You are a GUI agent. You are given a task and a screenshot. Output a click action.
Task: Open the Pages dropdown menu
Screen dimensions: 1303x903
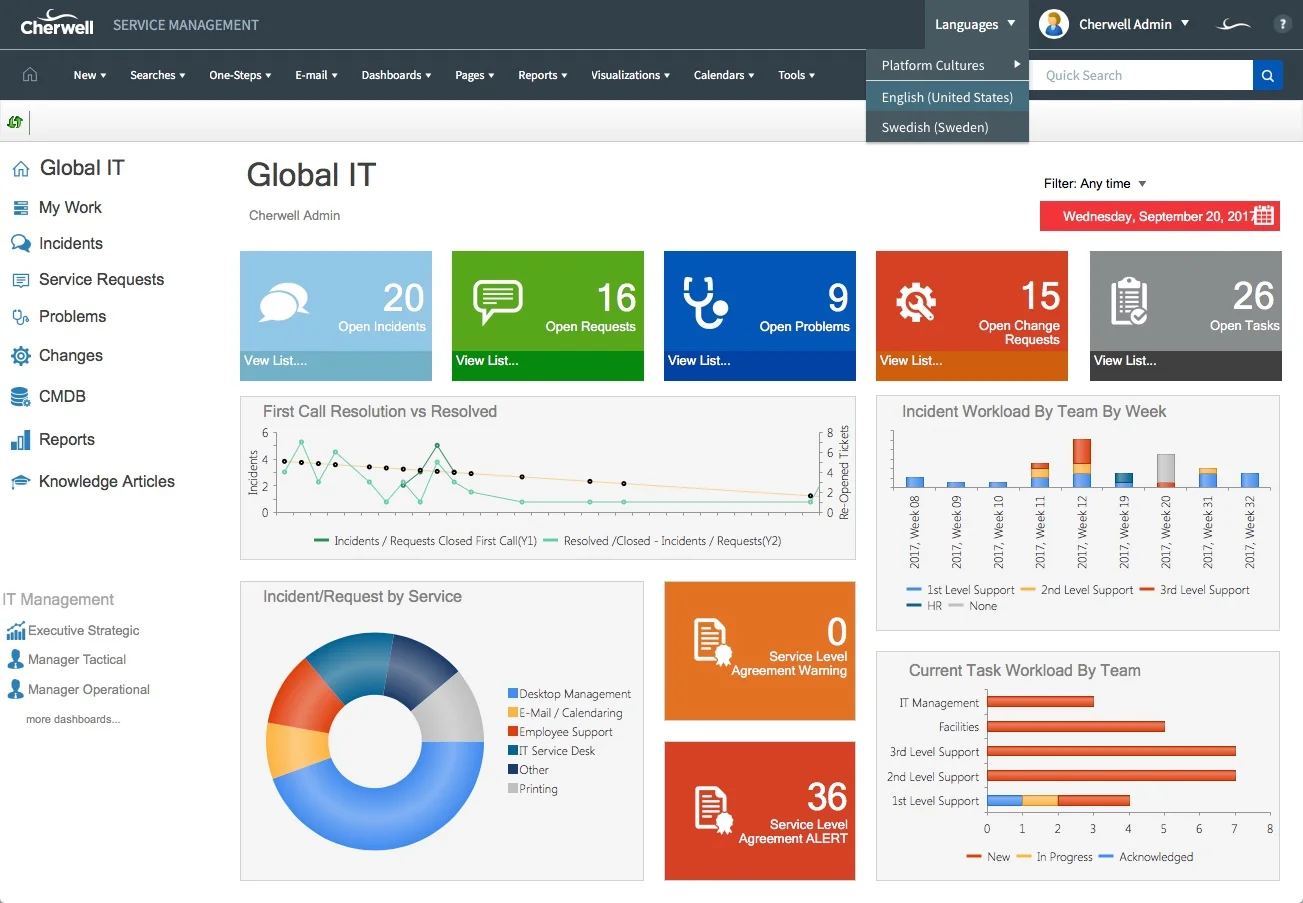click(475, 75)
